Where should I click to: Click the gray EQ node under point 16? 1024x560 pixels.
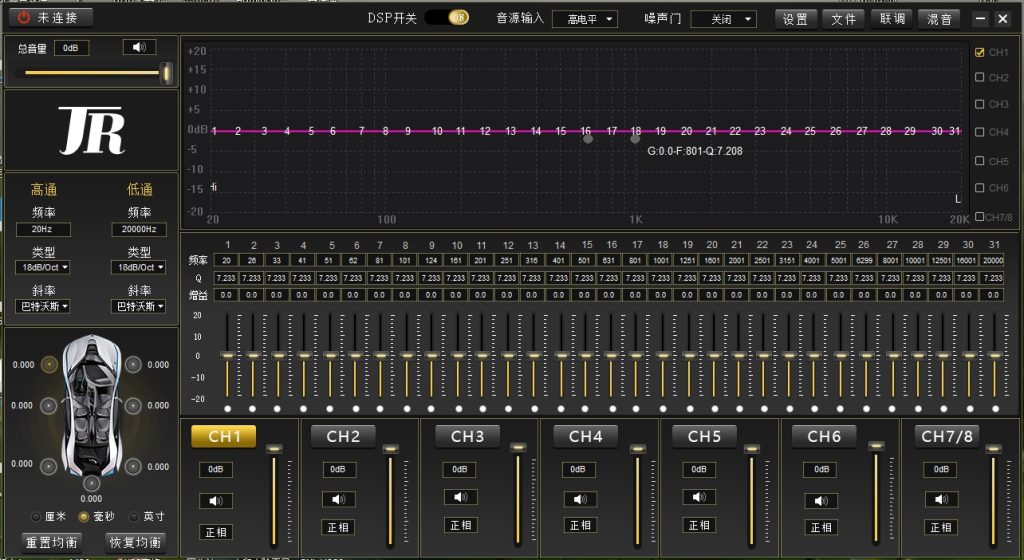click(x=588, y=139)
